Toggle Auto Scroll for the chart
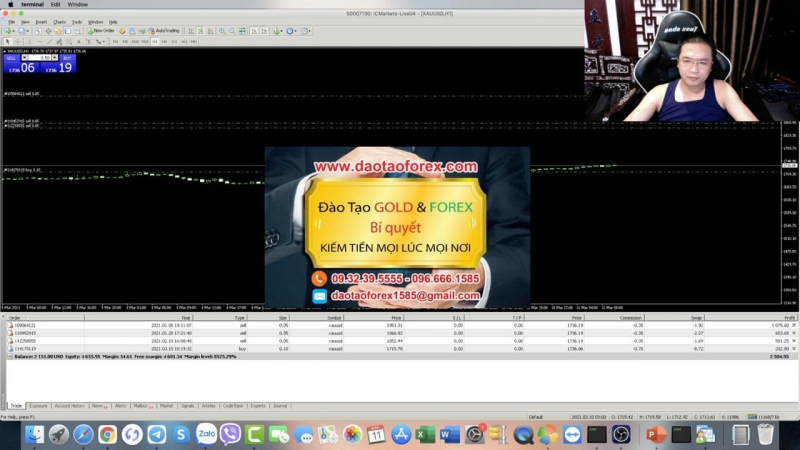This screenshot has height=450, width=800. pyautogui.click(x=254, y=31)
